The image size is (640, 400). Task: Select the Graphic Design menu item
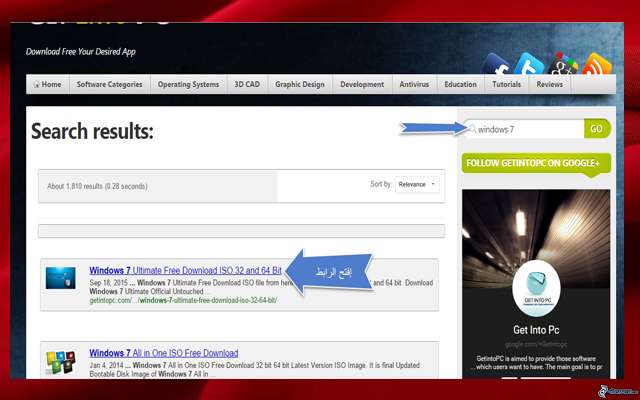(300, 84)
